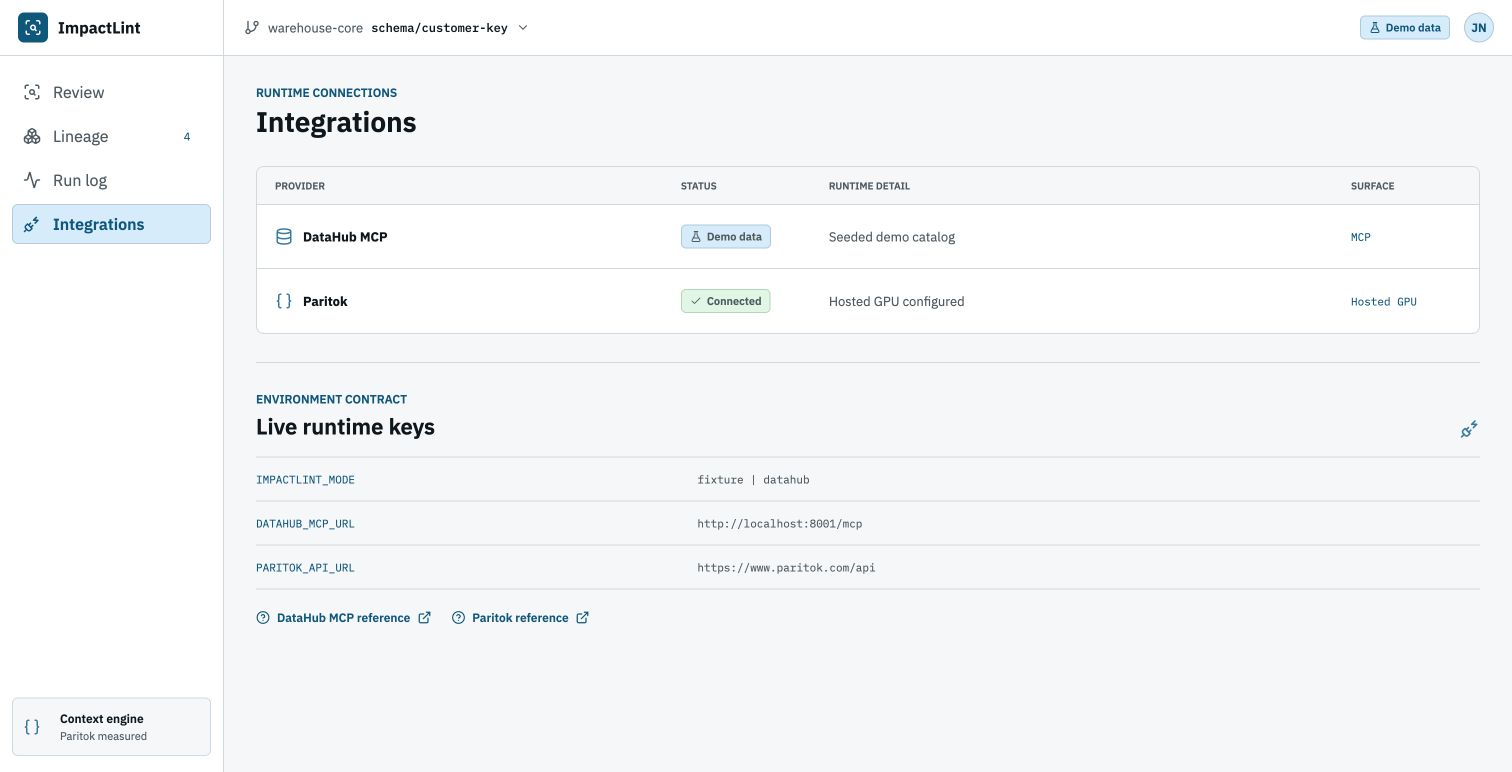
Task: Click the help icon before Paritok reference
Action: coord(459,618)
